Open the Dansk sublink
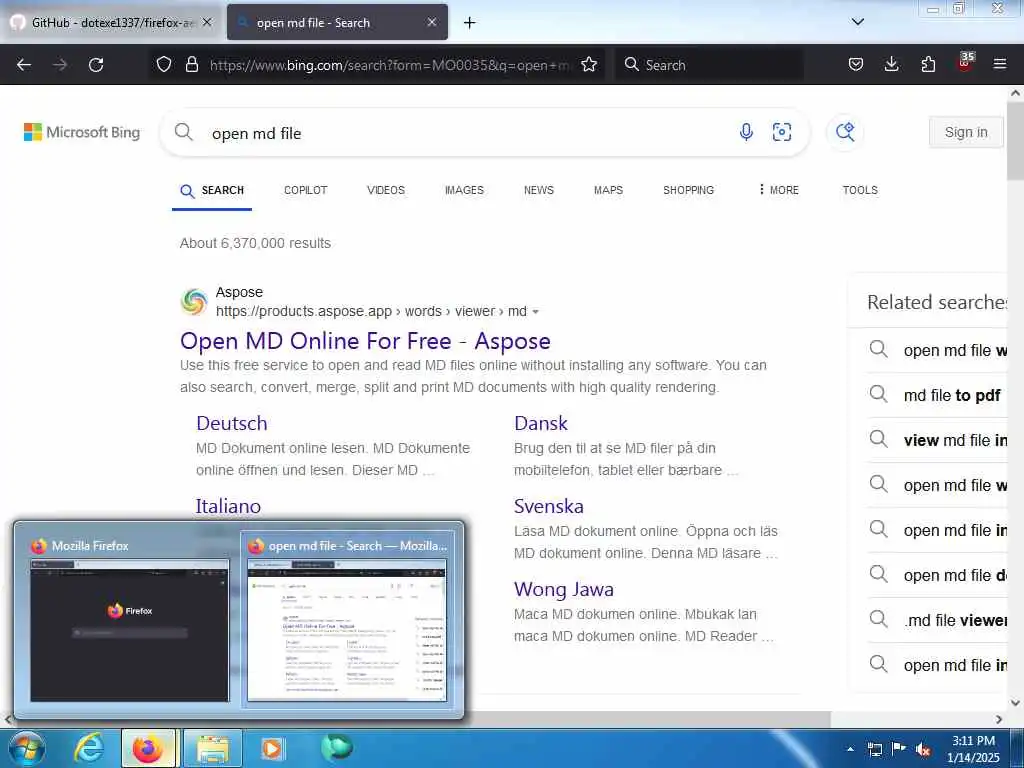The height and width of the screenshot is (768, 1024). 541,423
